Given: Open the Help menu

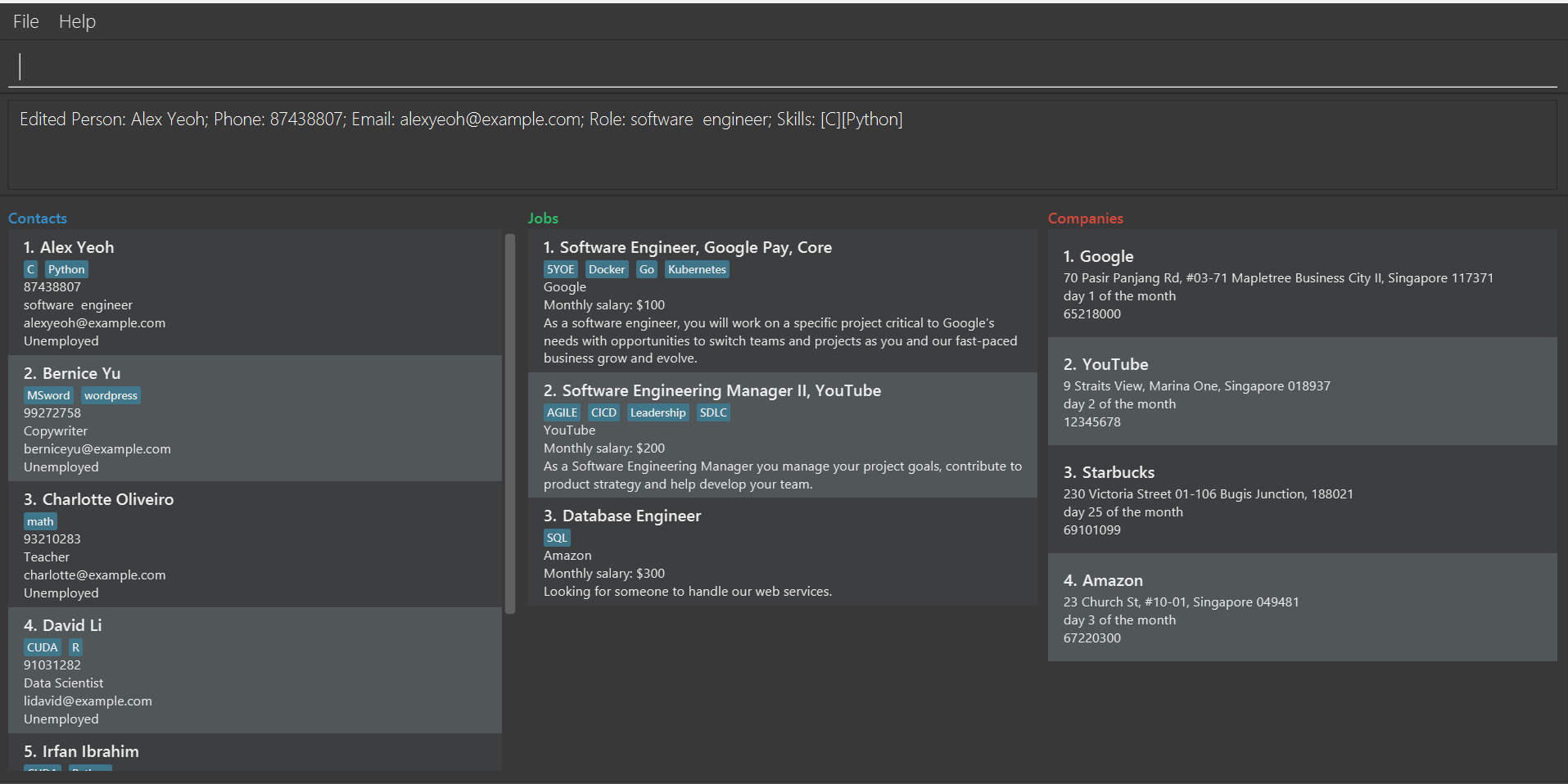Looking at the screenshot, I should [77, 21].
